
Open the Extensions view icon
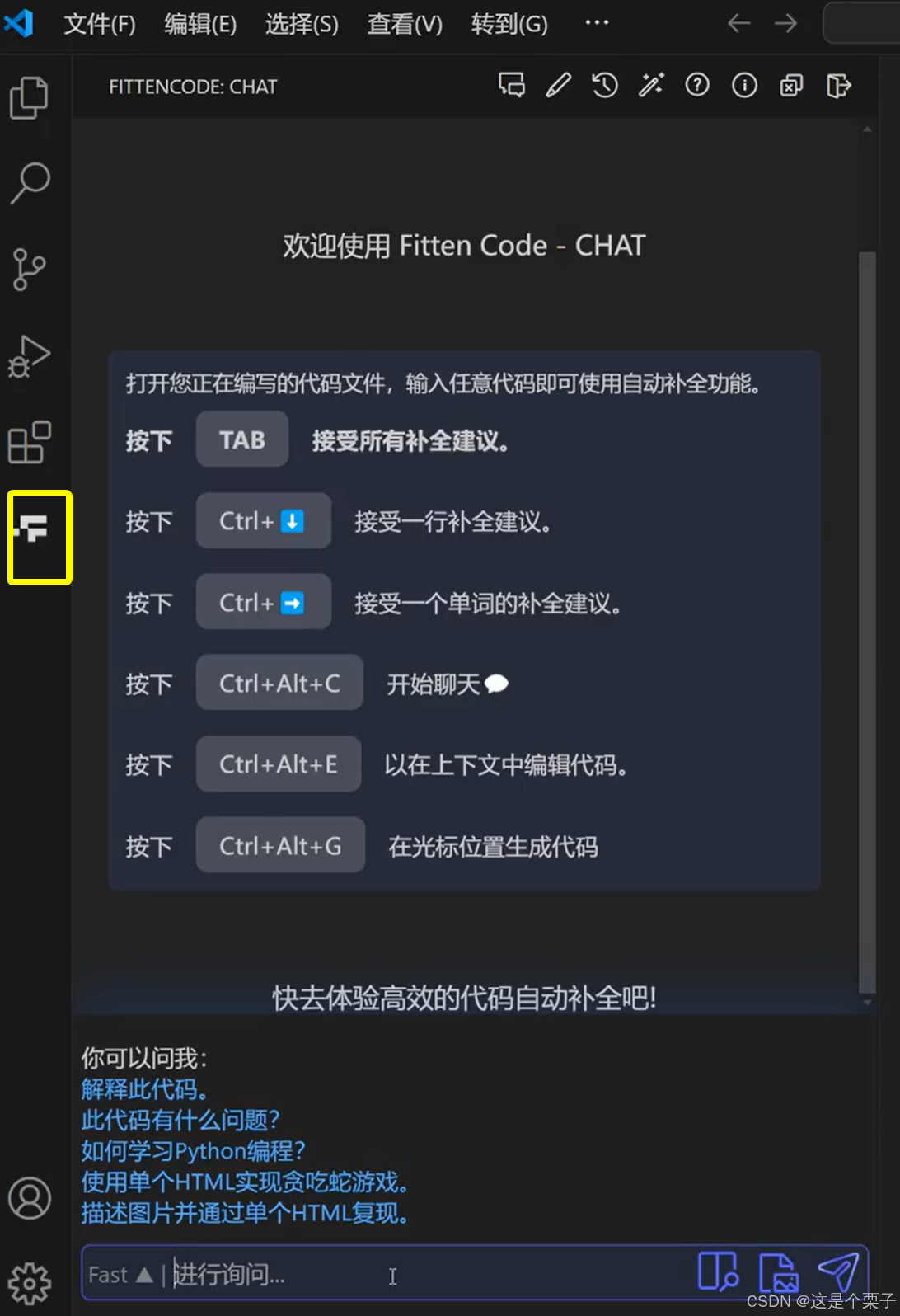coord(30,443)
